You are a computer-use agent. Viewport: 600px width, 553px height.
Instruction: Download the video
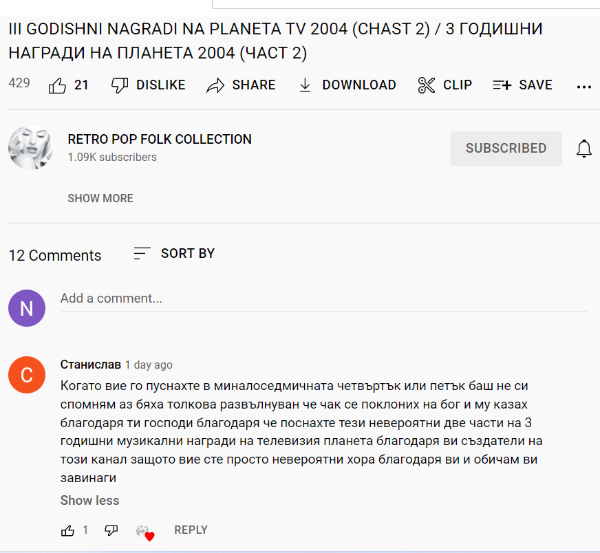tap(347, 85)
